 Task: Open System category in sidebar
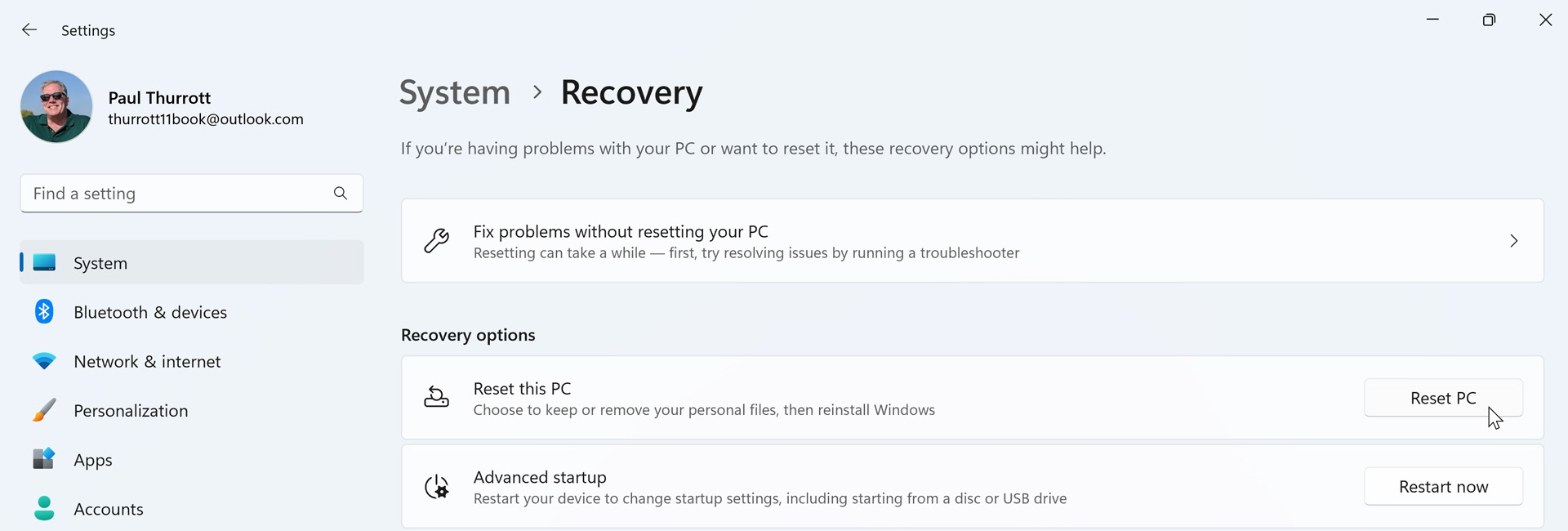click(192, 262)
